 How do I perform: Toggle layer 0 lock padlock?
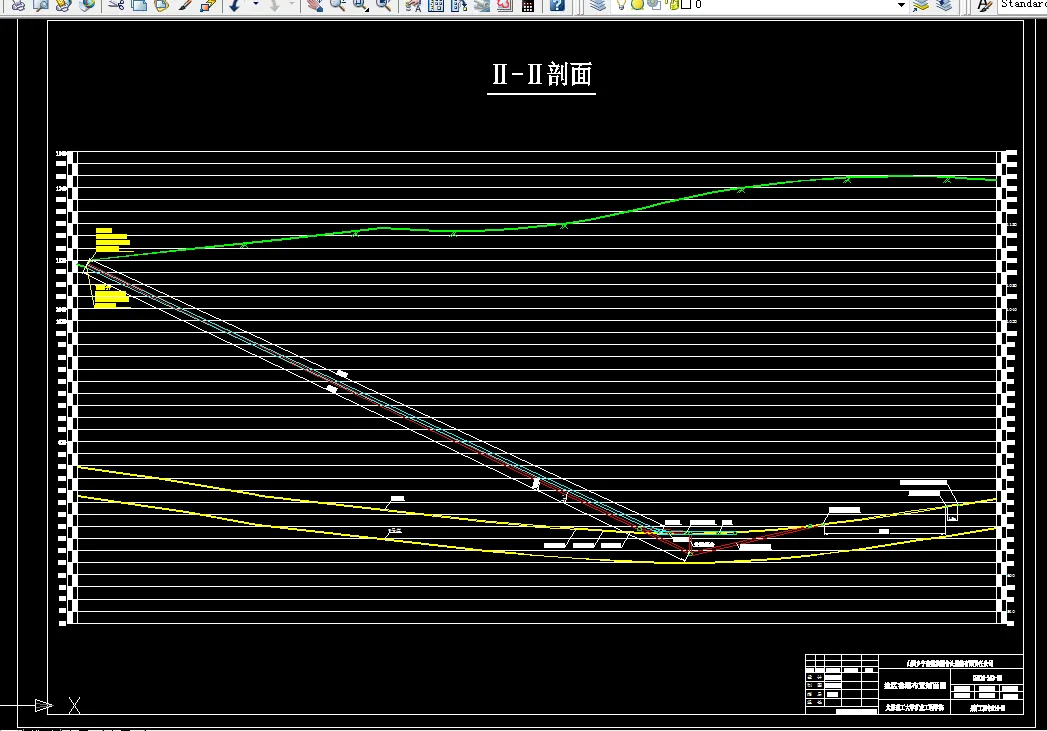pos(673,5)
